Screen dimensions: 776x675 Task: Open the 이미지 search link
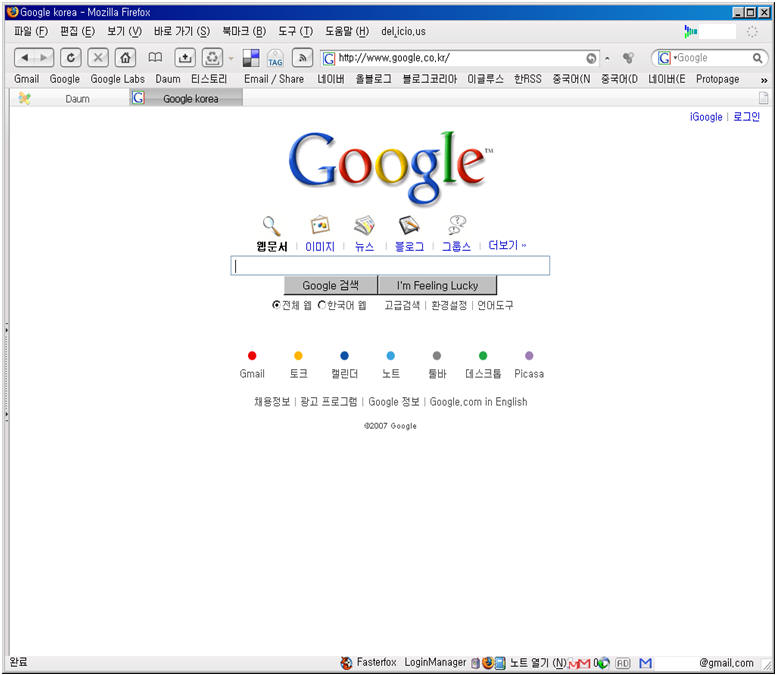[x=320, y=246]
